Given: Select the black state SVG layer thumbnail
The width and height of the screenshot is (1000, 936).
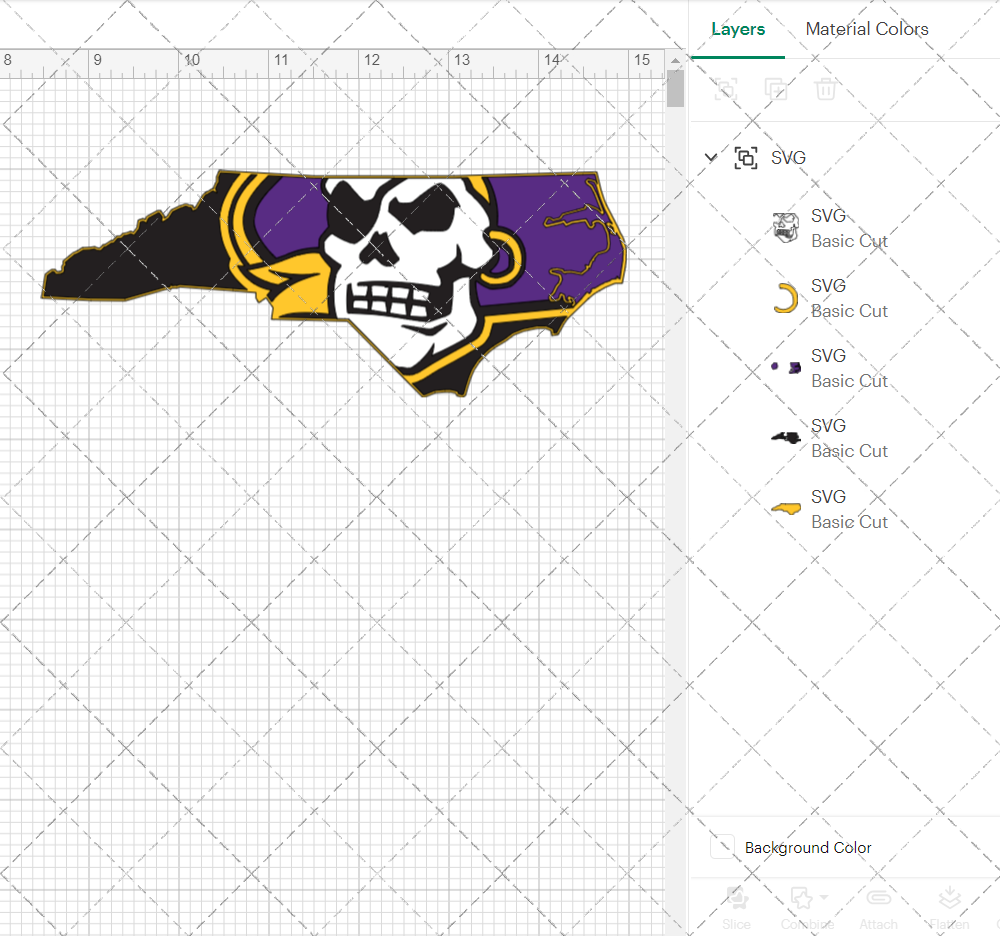Looking at the screenshot, I should (786, 437).
